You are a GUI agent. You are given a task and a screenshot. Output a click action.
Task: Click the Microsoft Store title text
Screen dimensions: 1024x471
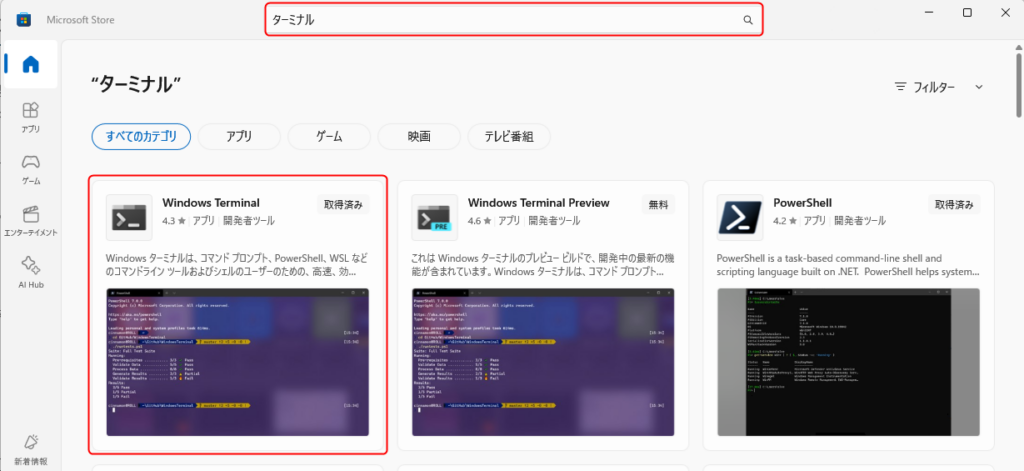80,20
